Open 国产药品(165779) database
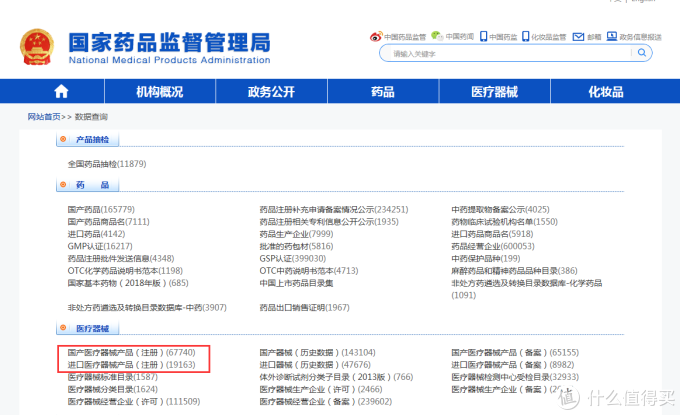 pyautogui.click(x=101, y=209)
